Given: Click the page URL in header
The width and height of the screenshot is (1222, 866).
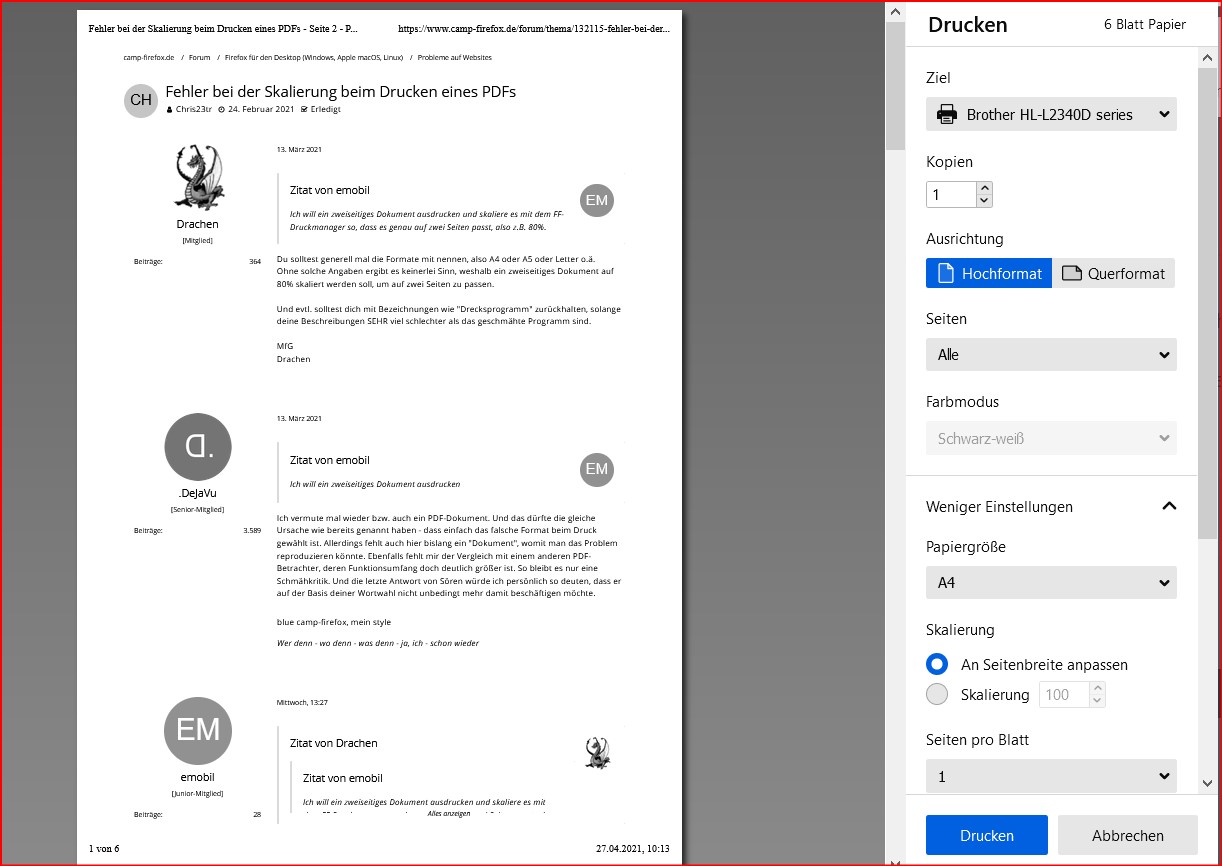Looking at the screenshot, I should pos(534,29).
